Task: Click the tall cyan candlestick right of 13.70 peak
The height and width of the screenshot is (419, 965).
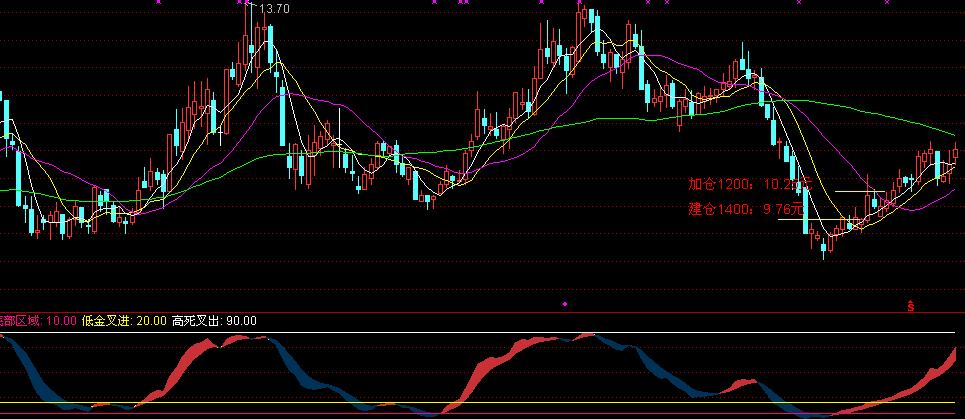Action: point(284,115)
